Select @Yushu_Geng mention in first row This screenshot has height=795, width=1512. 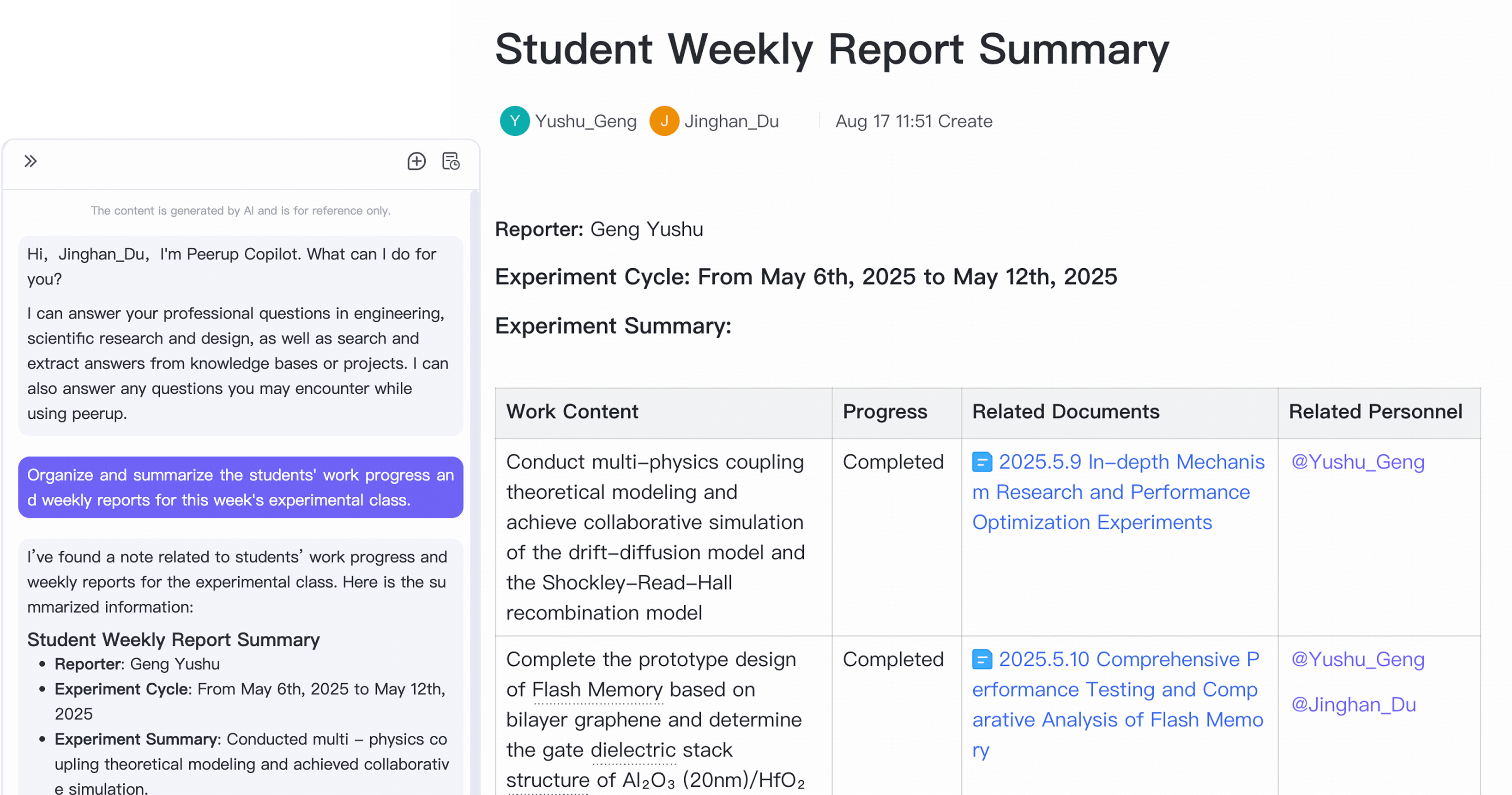(x=1358, y=462)
